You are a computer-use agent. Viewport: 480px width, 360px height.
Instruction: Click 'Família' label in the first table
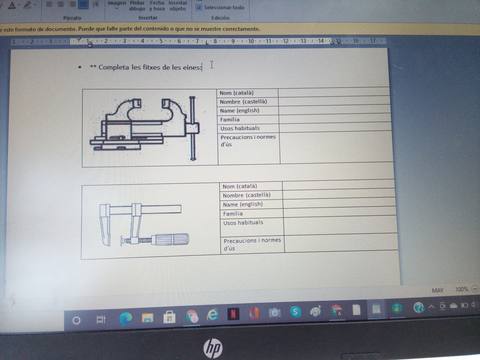[230, 119]
